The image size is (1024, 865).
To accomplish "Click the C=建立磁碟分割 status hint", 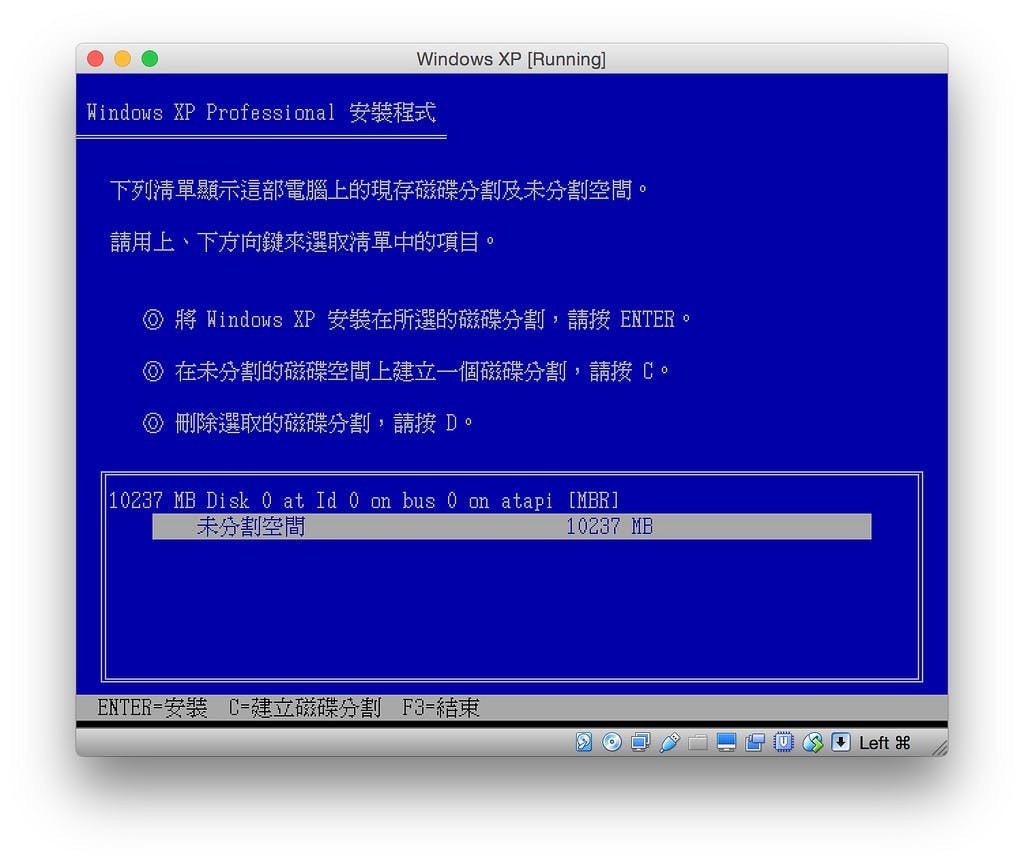I will 304,708.
